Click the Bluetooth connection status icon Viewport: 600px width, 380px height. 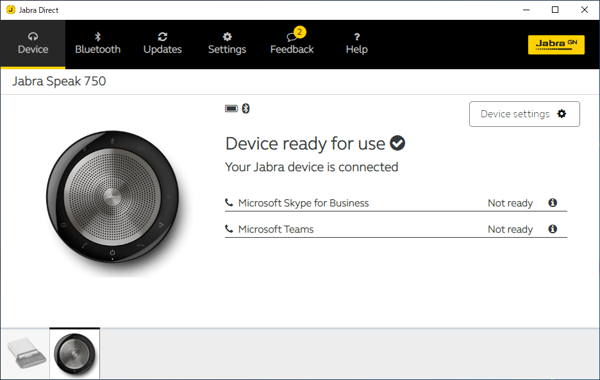(246, 109)
